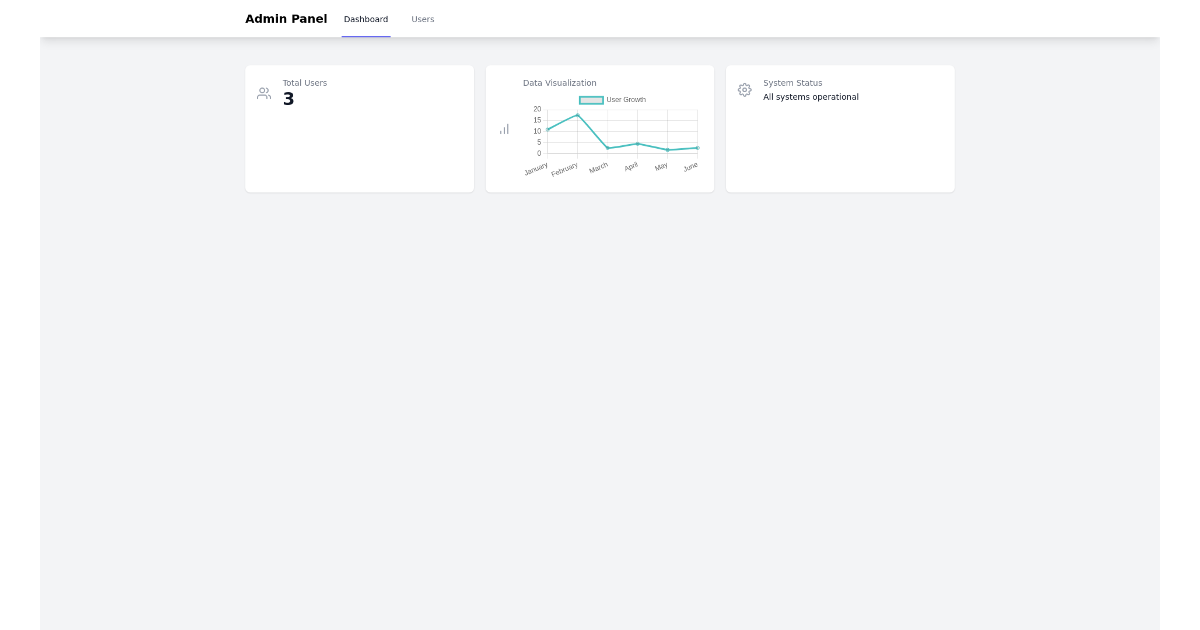Open the System Status gear icon

745,90
